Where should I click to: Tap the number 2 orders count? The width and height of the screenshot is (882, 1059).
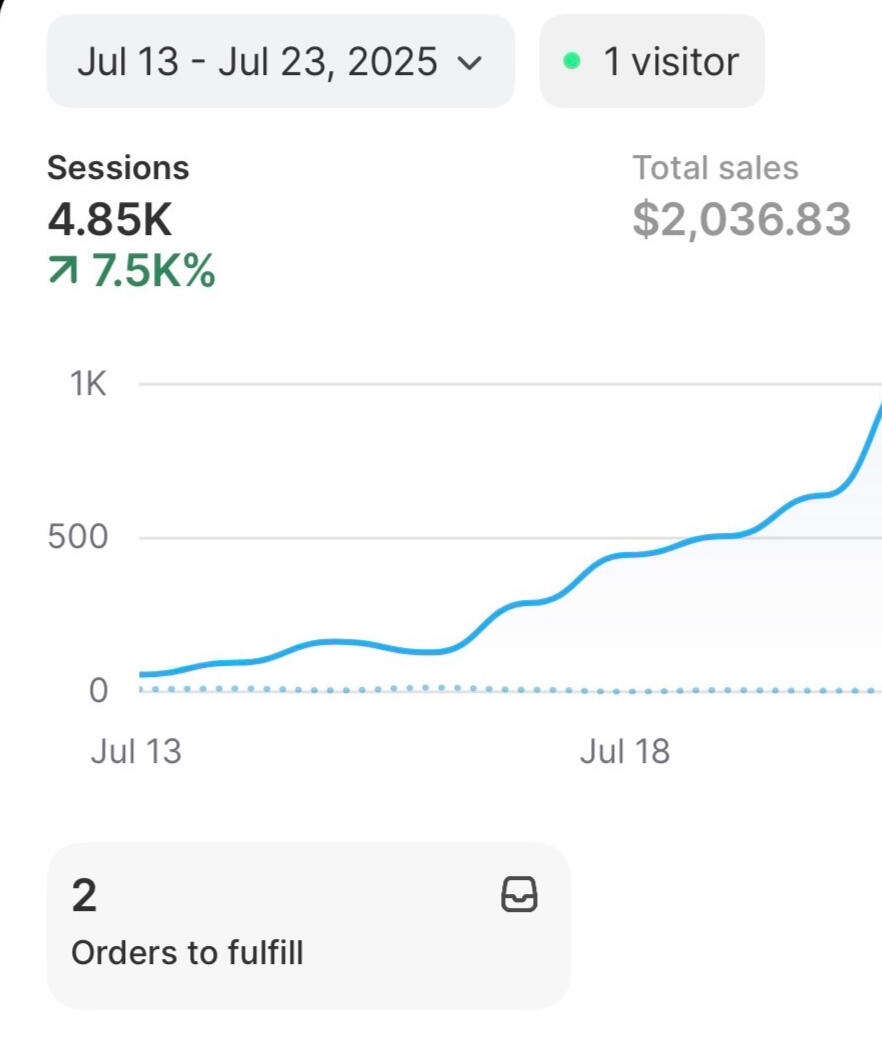pos(85,895)
